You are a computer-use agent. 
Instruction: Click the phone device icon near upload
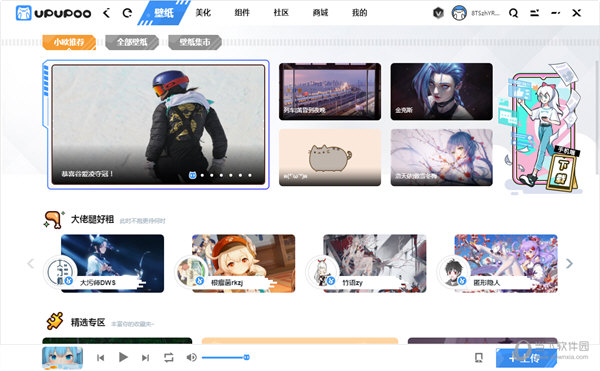pos(479,358)
